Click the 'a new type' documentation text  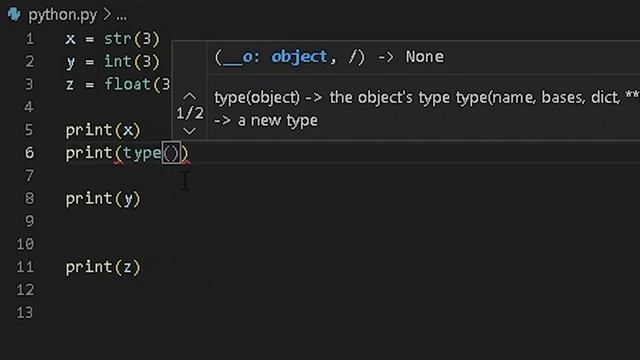278,120
